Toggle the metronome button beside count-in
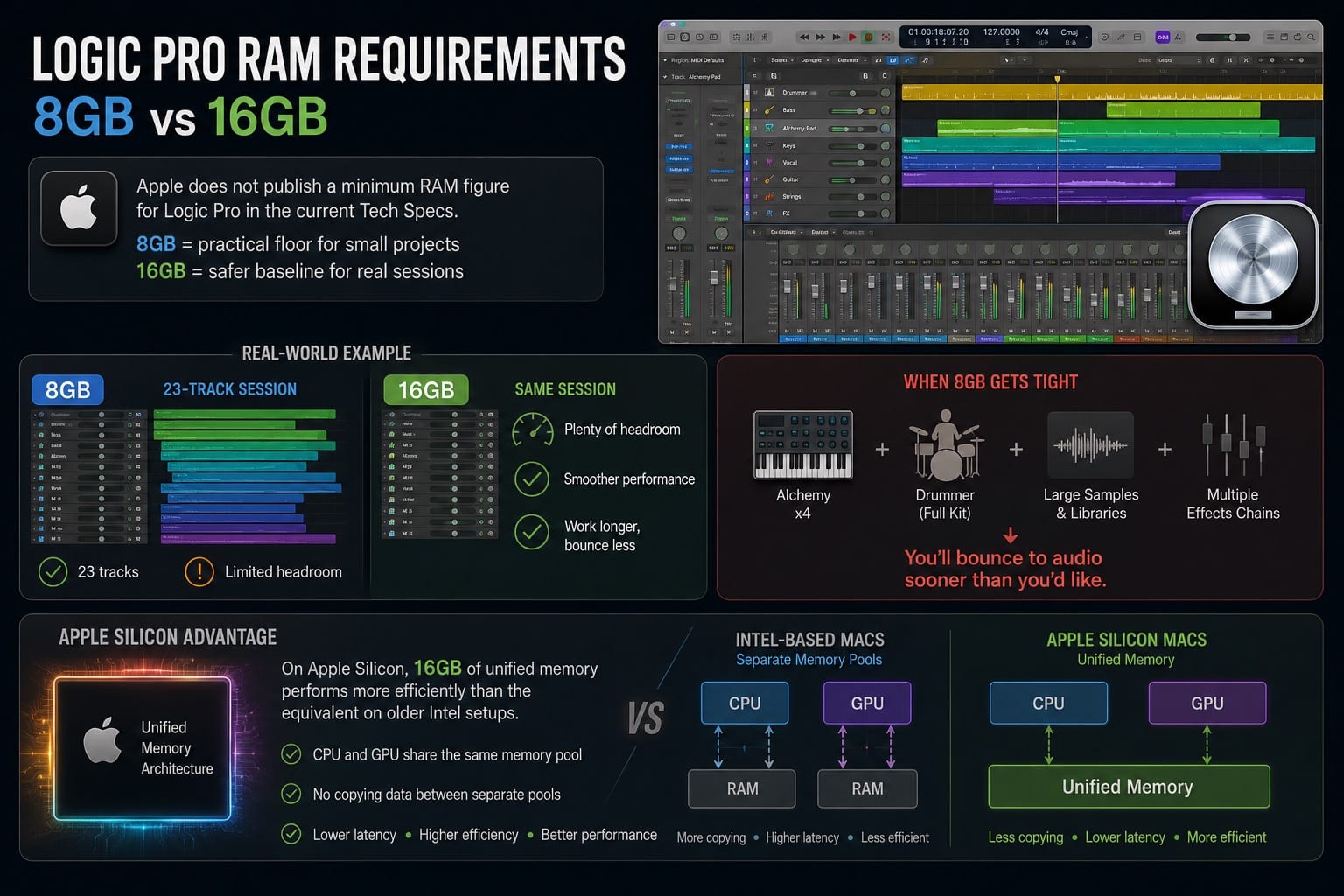This screenshot has width=1344, height=896. point(1178,37)
